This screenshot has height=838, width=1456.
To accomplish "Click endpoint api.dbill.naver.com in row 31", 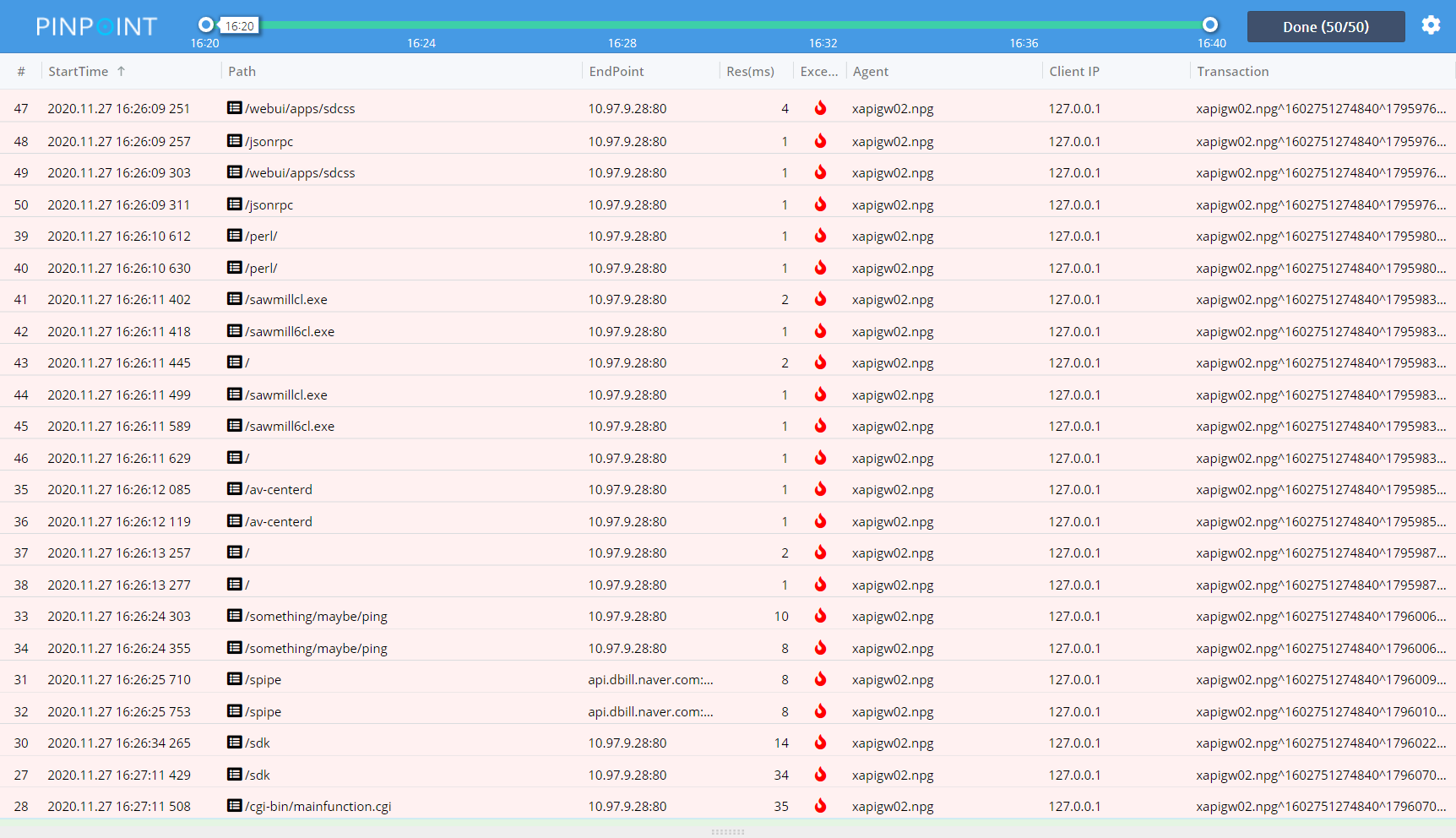I will pos(650,680).
